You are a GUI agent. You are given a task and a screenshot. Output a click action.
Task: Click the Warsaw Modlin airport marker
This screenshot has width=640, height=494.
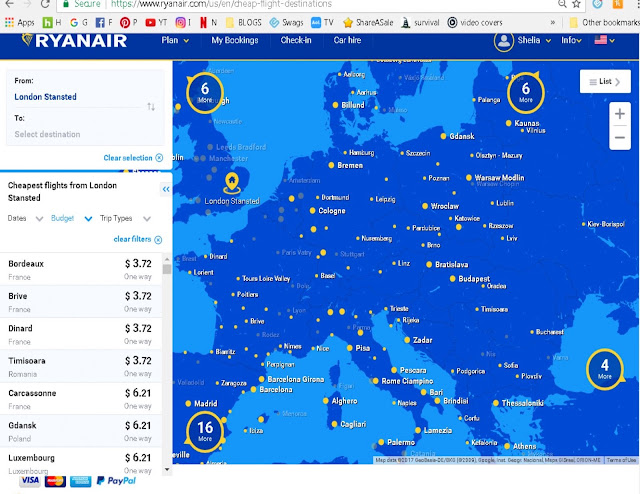pyautogui.click(x=469, y=178)
